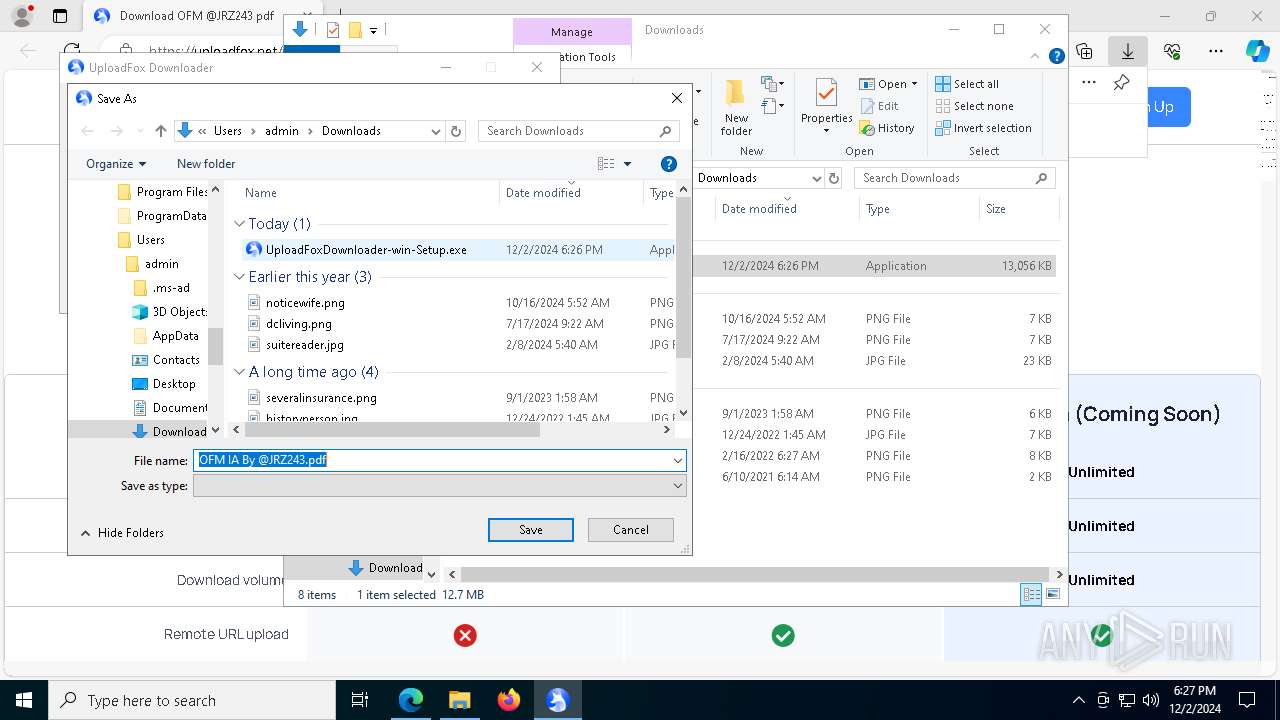Click the Up arrow in Save As navigation
Screen dimensions: 1280x720
click(161, 131)
